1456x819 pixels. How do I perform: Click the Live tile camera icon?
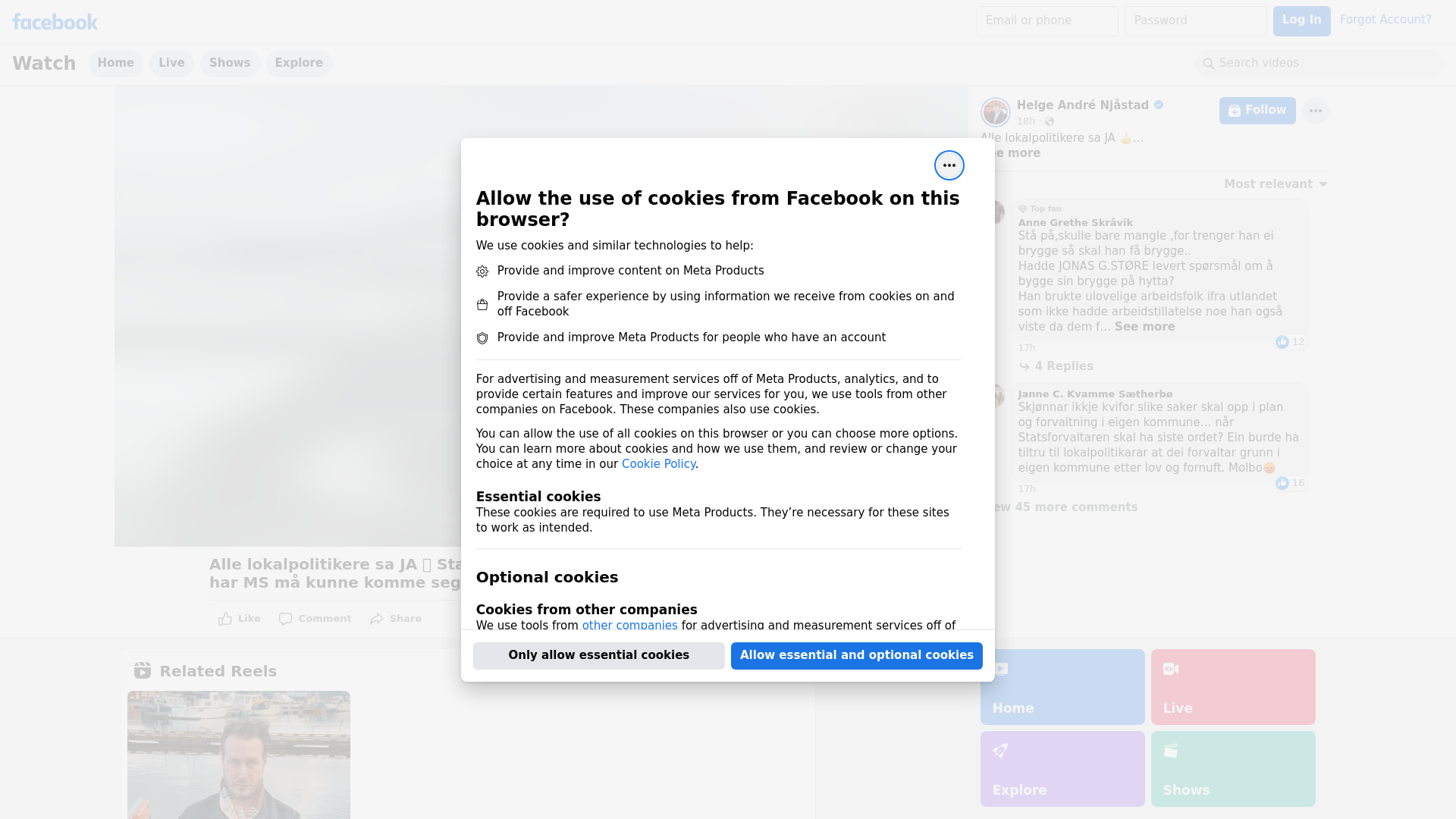pos(1171,669)
